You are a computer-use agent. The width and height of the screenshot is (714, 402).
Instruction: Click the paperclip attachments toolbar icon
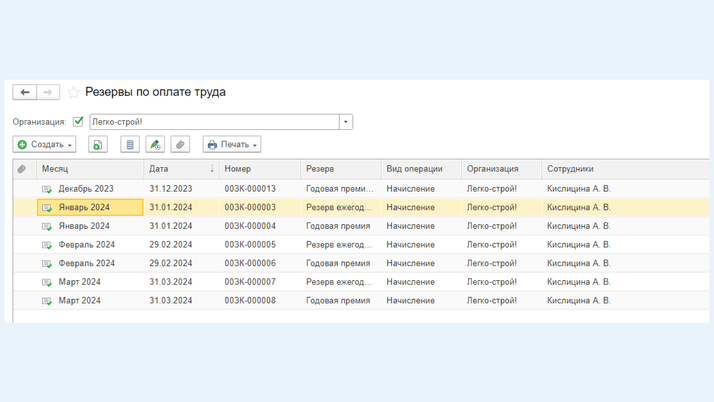pos(180,145)
